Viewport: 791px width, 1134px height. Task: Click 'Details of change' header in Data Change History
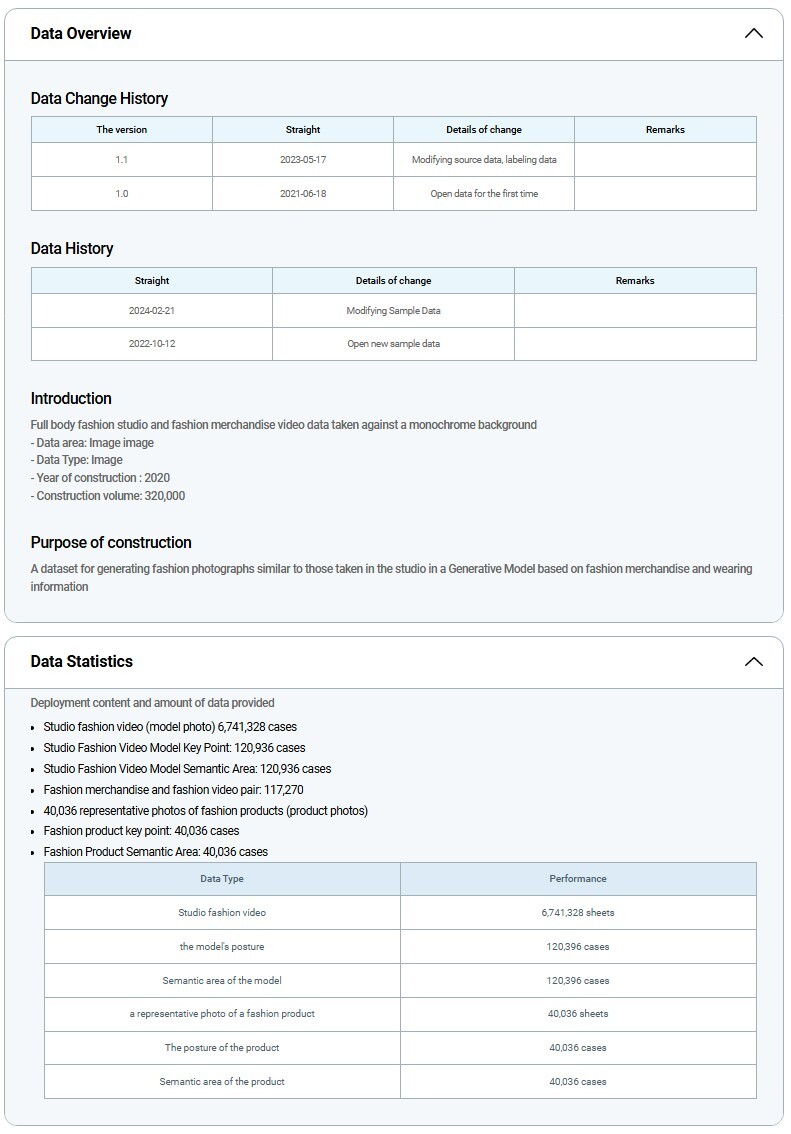[x=484, y=129]
